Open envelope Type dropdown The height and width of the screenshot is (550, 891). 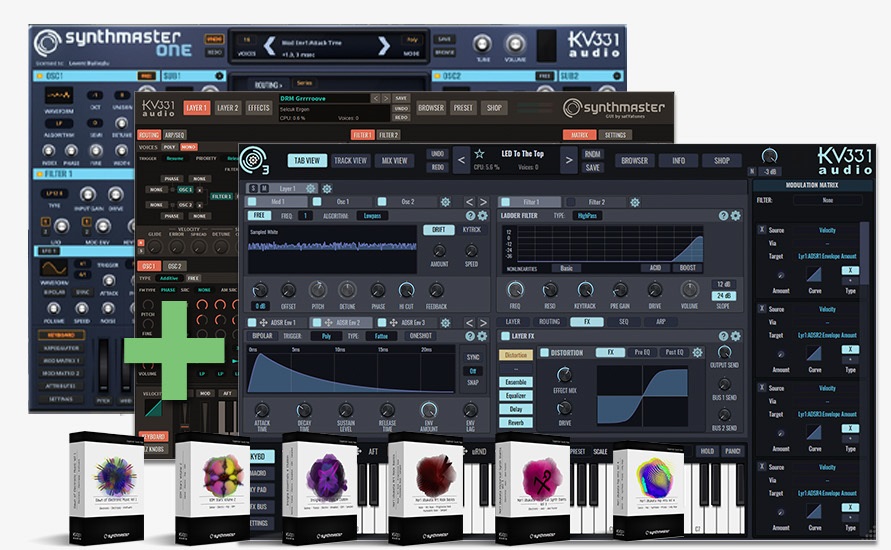381,336
